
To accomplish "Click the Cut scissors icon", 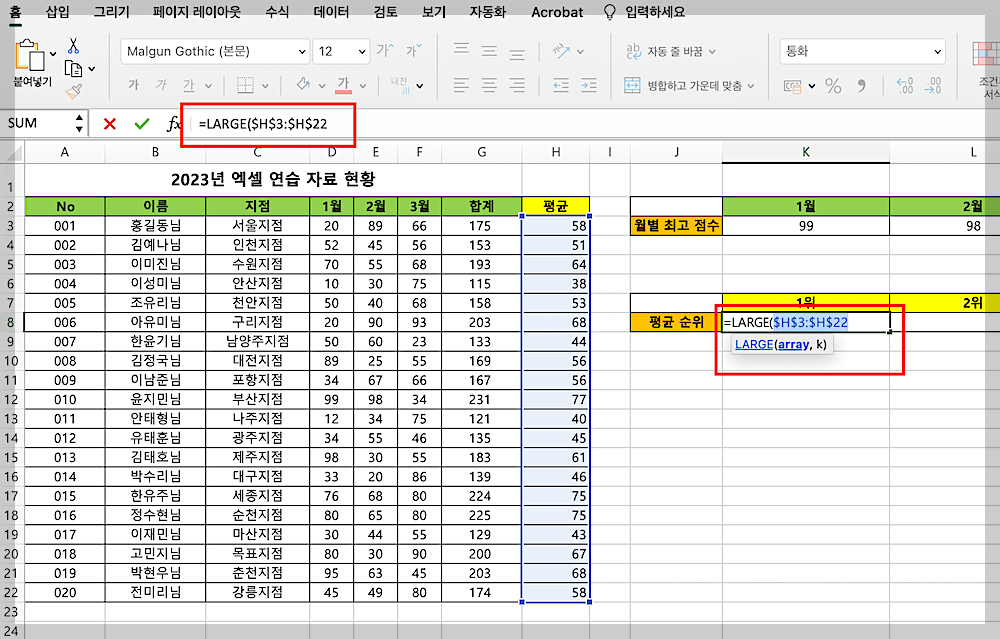I will click(73, 45).
